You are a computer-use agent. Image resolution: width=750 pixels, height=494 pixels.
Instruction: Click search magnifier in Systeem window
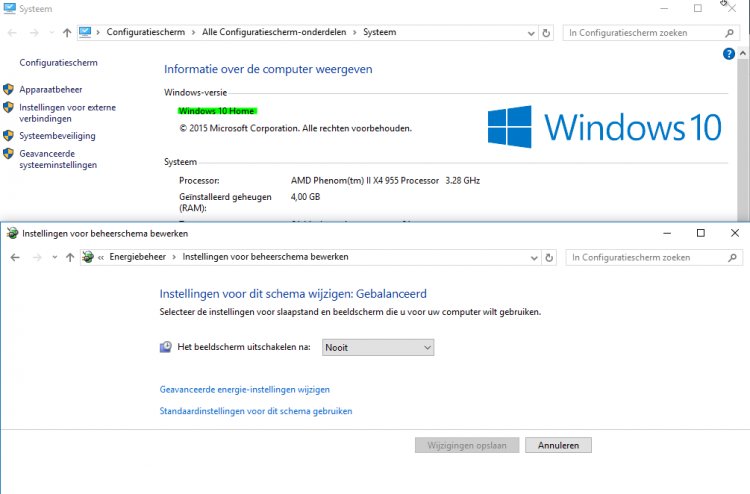pyautogui.click(x=729, y=33)
